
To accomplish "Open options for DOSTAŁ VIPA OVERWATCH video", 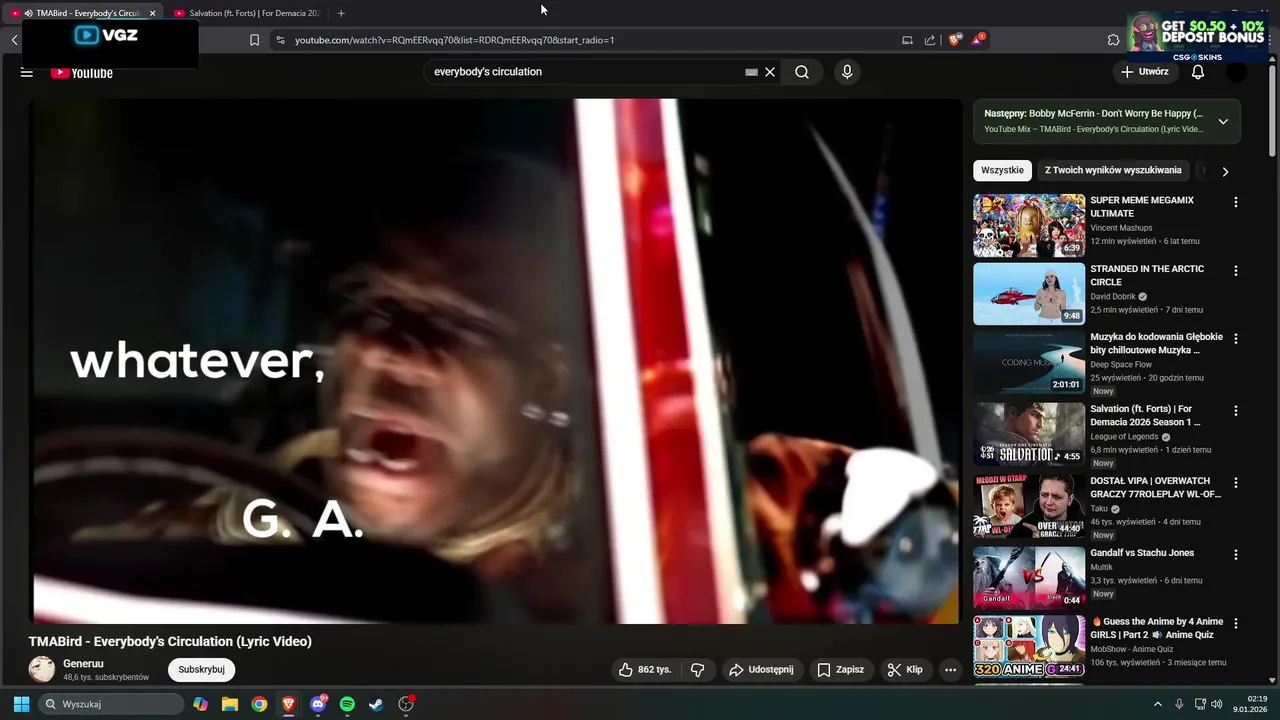I will 1236,483.
